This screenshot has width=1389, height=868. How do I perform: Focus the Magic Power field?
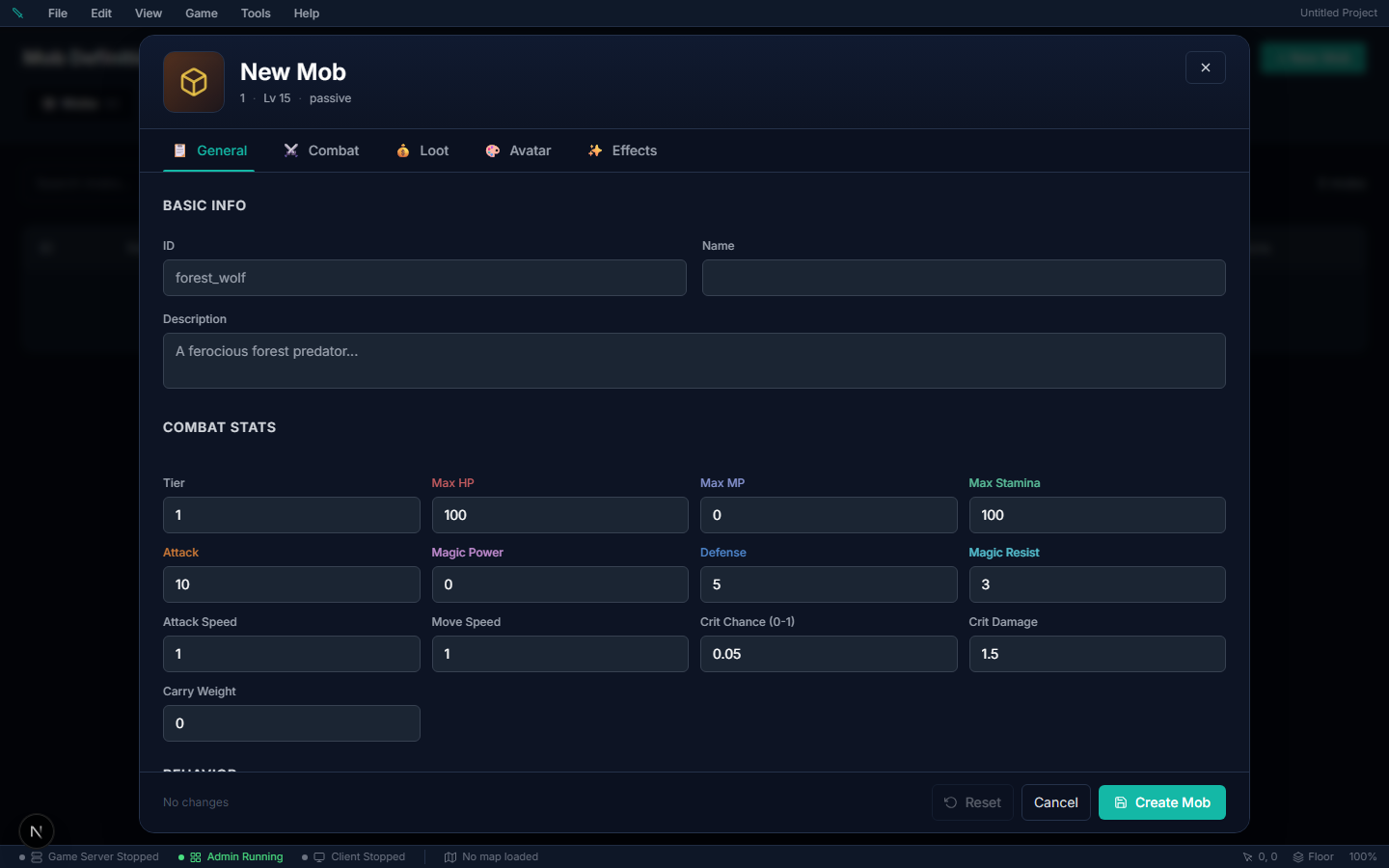coord(560,584)
